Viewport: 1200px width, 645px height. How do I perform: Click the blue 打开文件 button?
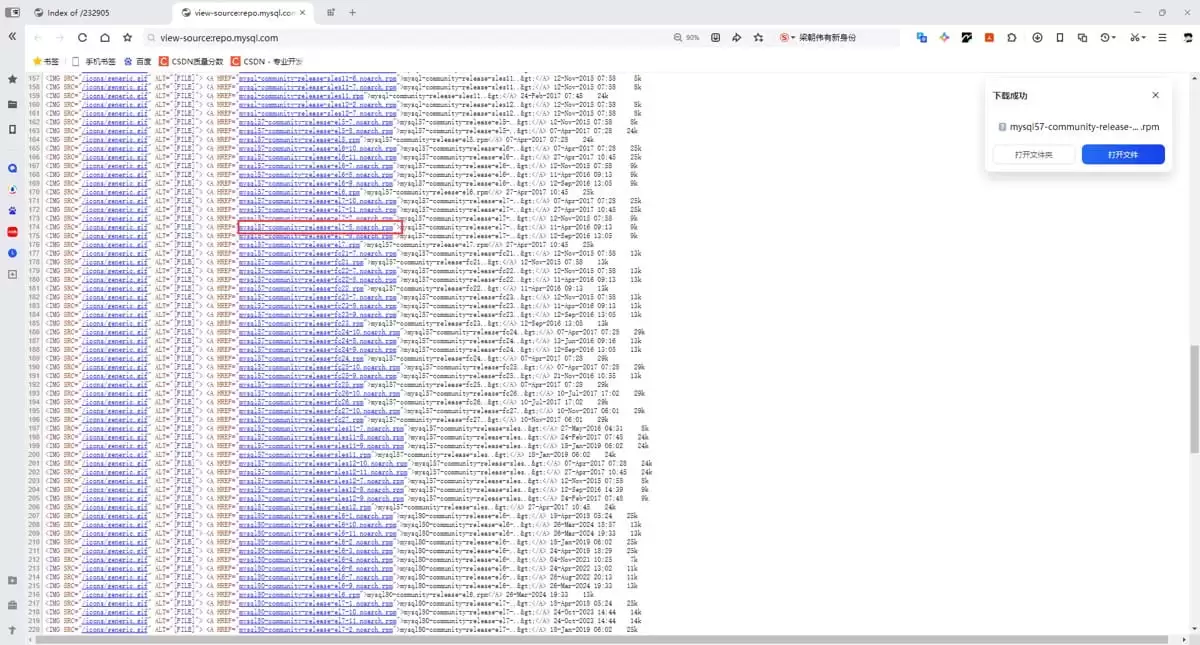pyautogui.click(x=1123, y=154)
